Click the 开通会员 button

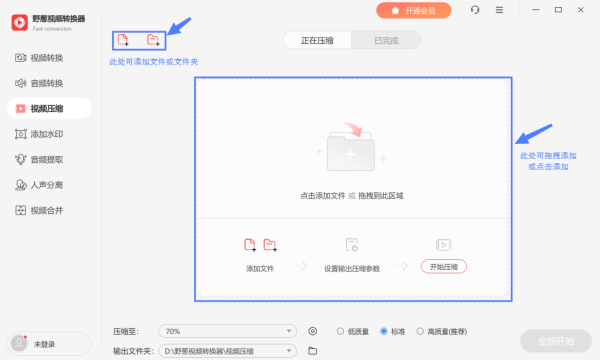click(x=414, y=10)
